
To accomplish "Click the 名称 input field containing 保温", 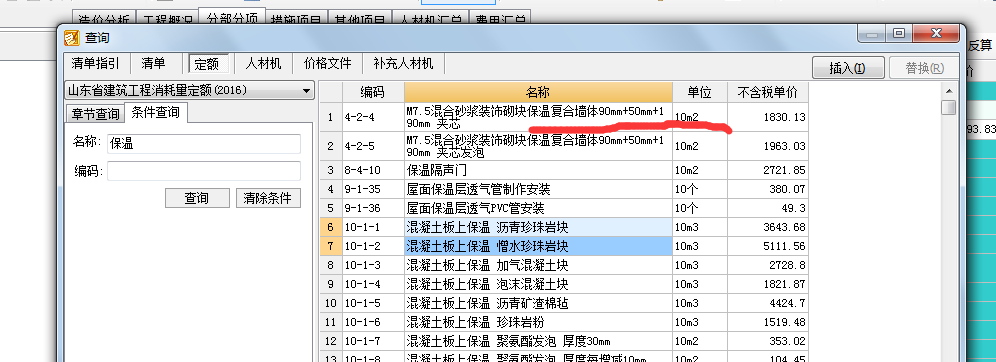I will 204,144.
